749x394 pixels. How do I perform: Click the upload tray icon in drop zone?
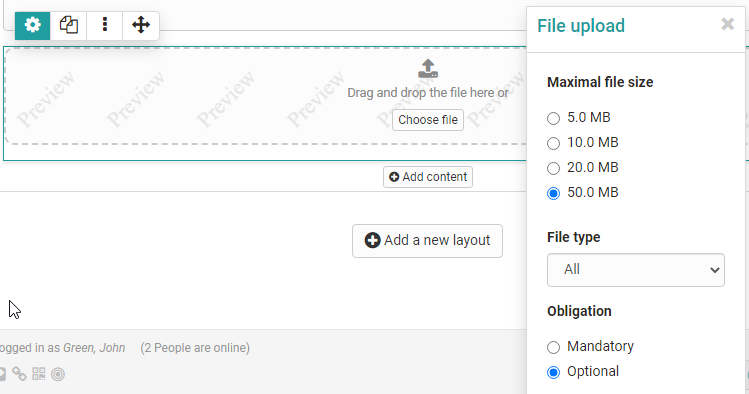428,68
